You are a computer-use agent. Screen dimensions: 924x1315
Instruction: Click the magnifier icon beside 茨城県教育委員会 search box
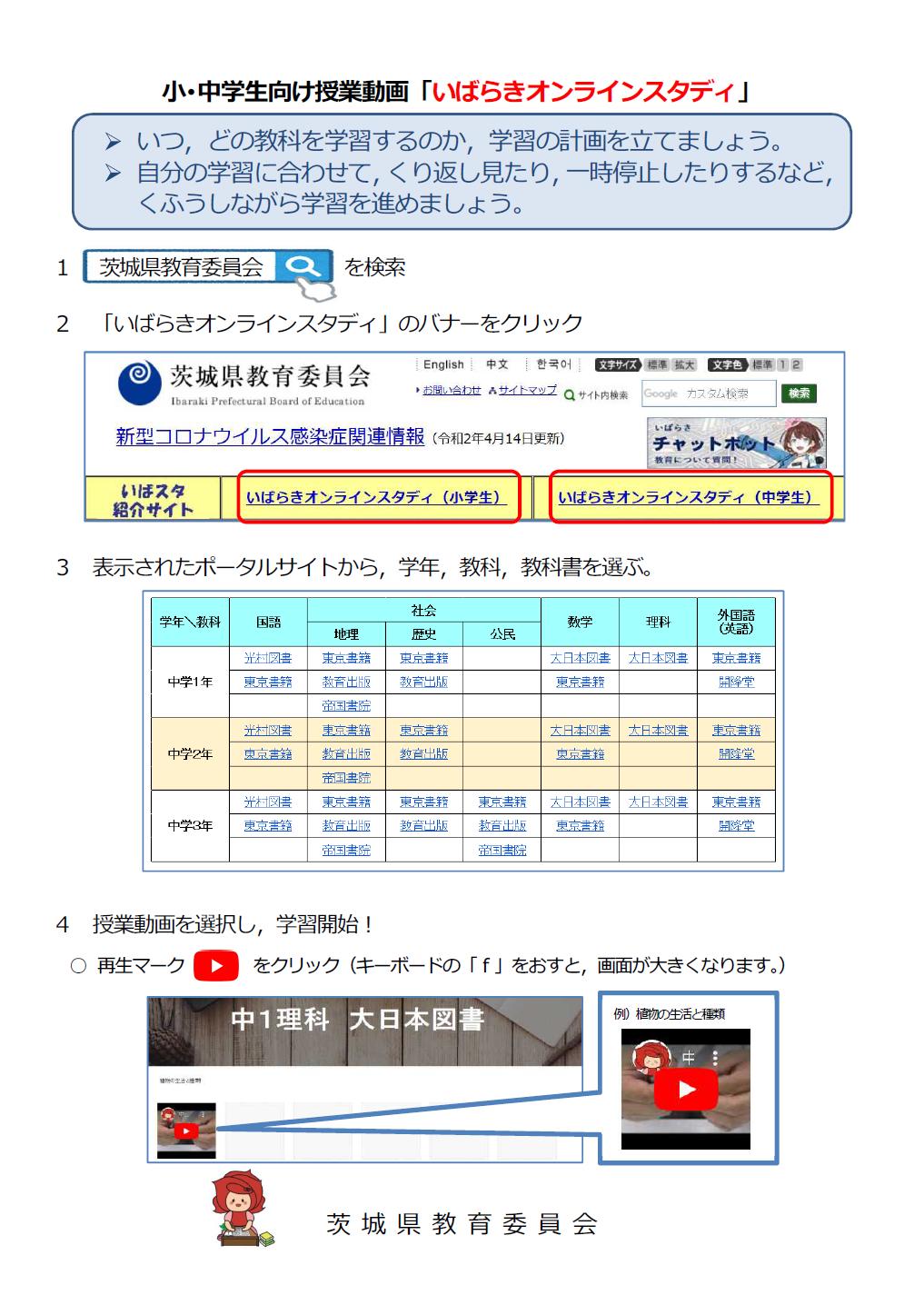[x=303, y=267]
